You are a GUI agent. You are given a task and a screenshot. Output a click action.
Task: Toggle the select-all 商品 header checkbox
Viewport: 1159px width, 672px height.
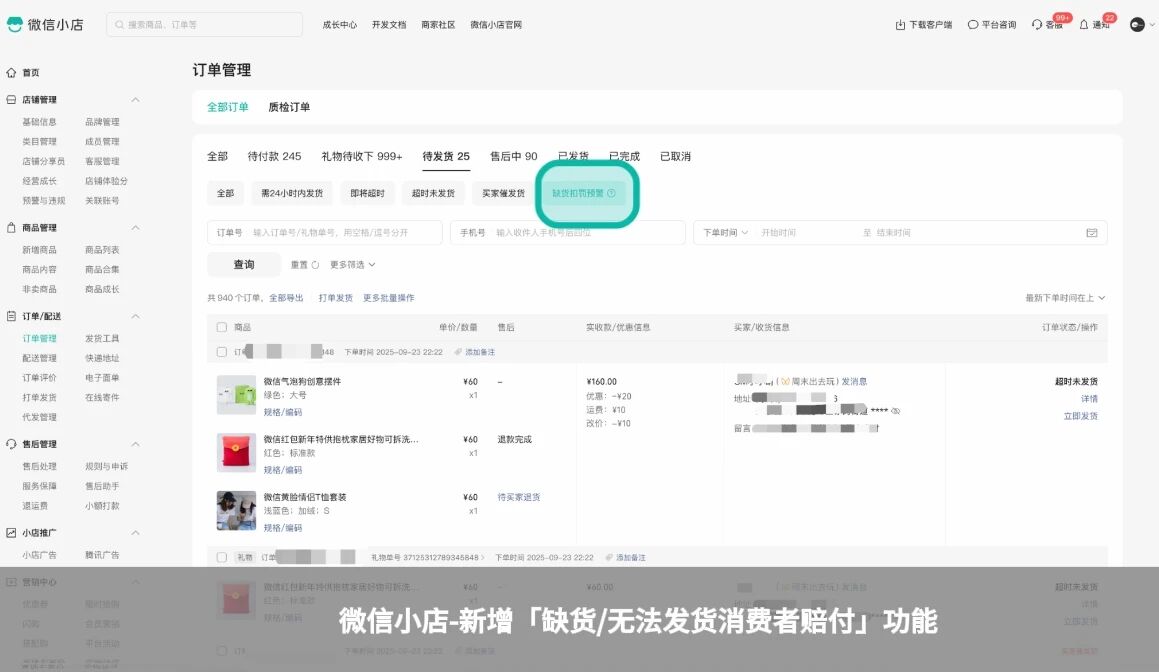[222, 327]
